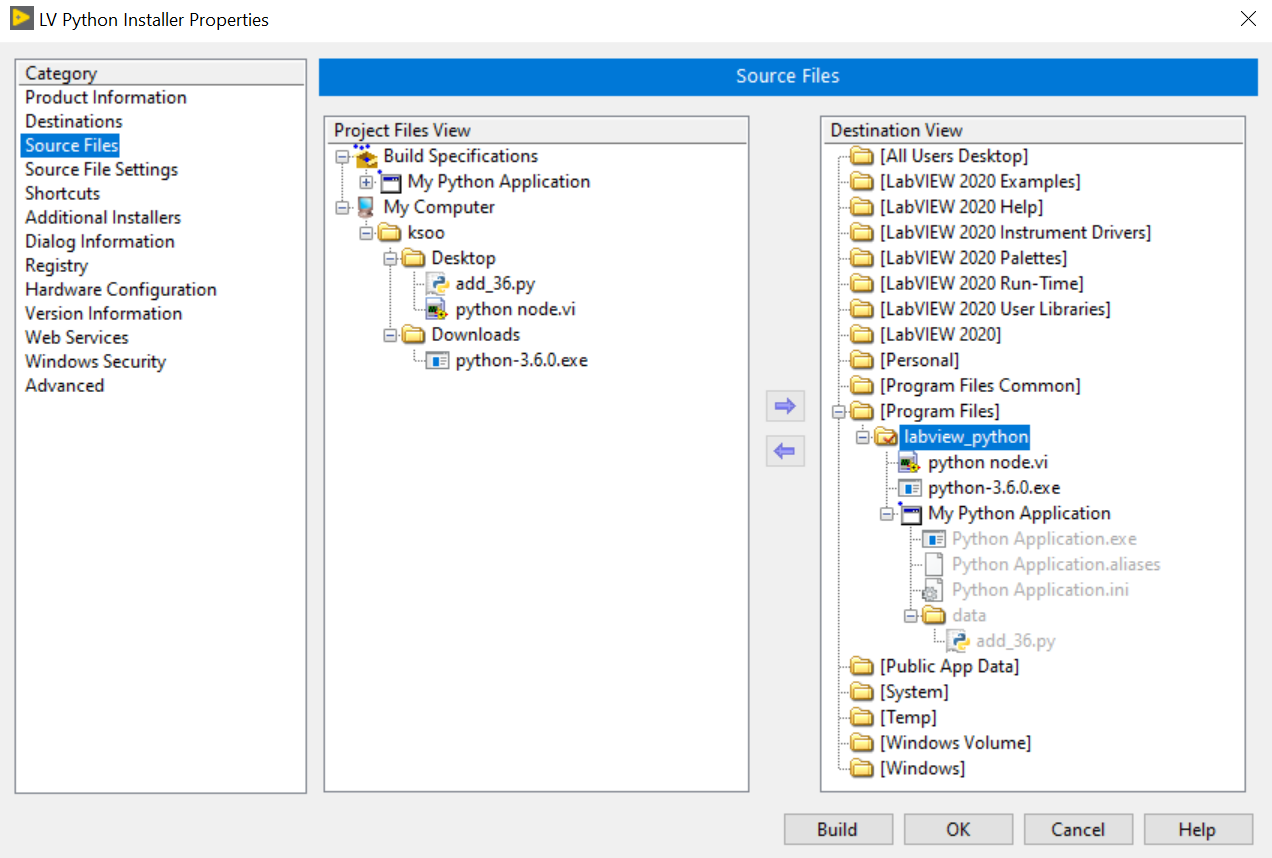Select the [Public App Data] text
Image resolution: width=1272 pixels, height=858 pixels.
point(949,666)
